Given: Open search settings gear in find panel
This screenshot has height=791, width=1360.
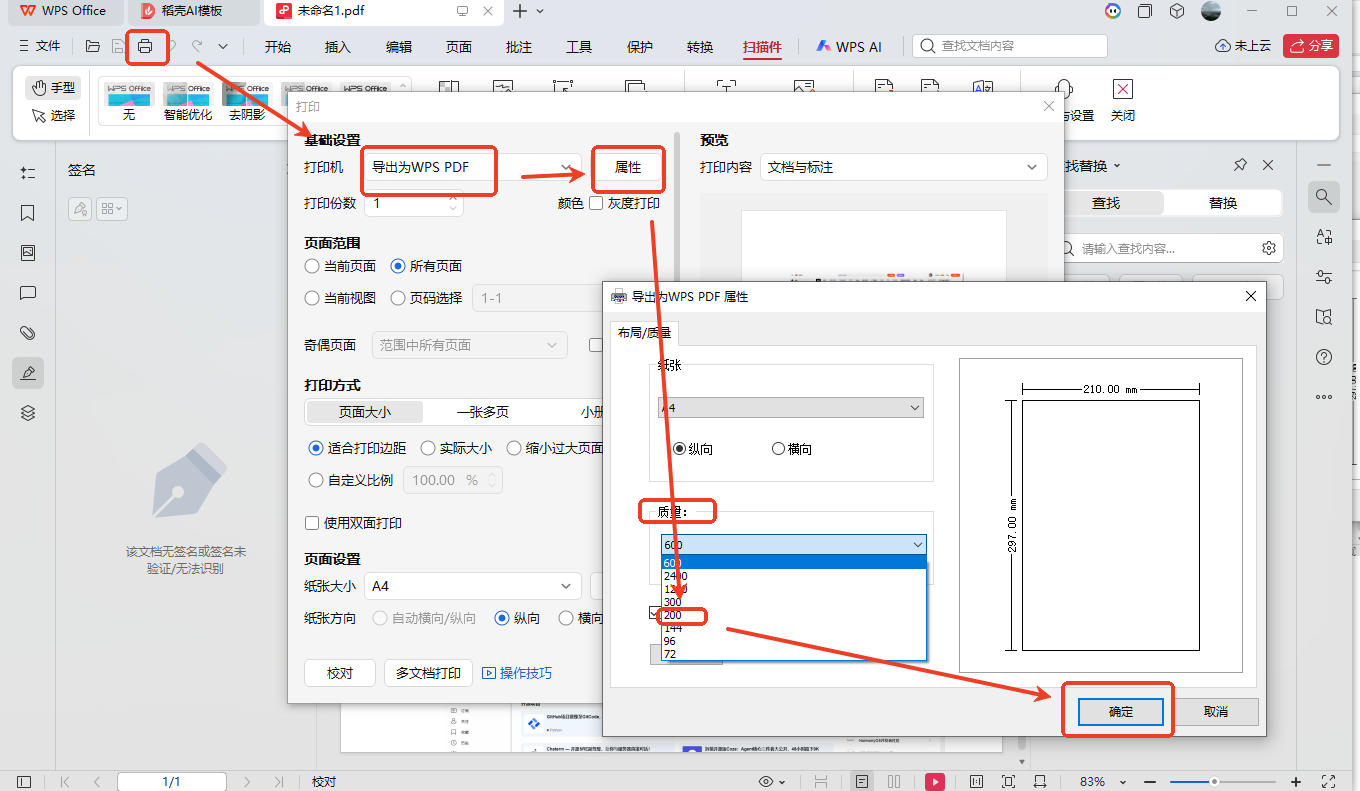Looking at the screenshot, I should 1269,248.
